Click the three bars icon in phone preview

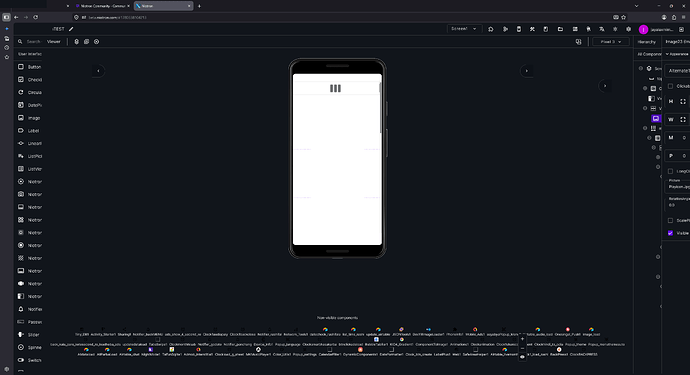point(335,88)
